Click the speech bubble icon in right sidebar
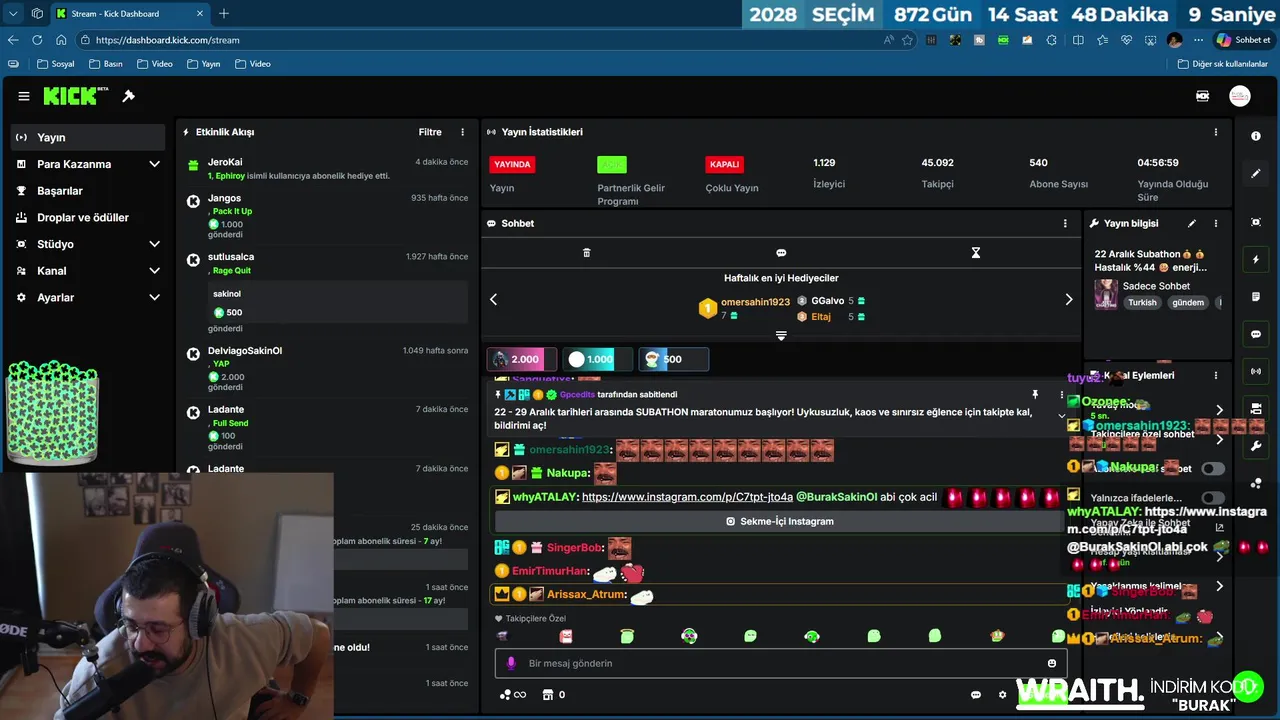Screen dimensions: 1280x720 [x=1256, y=334]
